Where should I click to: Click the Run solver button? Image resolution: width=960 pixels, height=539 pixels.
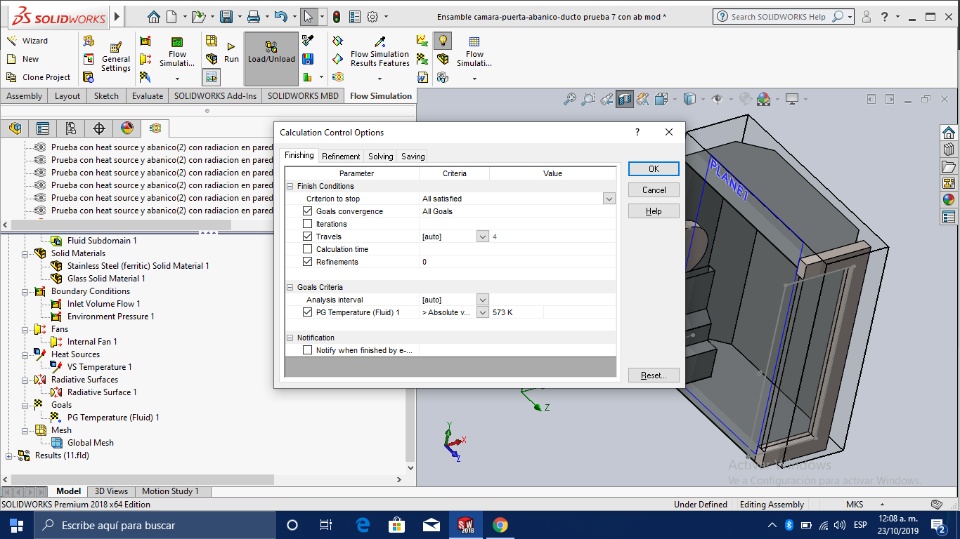(231, 53)
